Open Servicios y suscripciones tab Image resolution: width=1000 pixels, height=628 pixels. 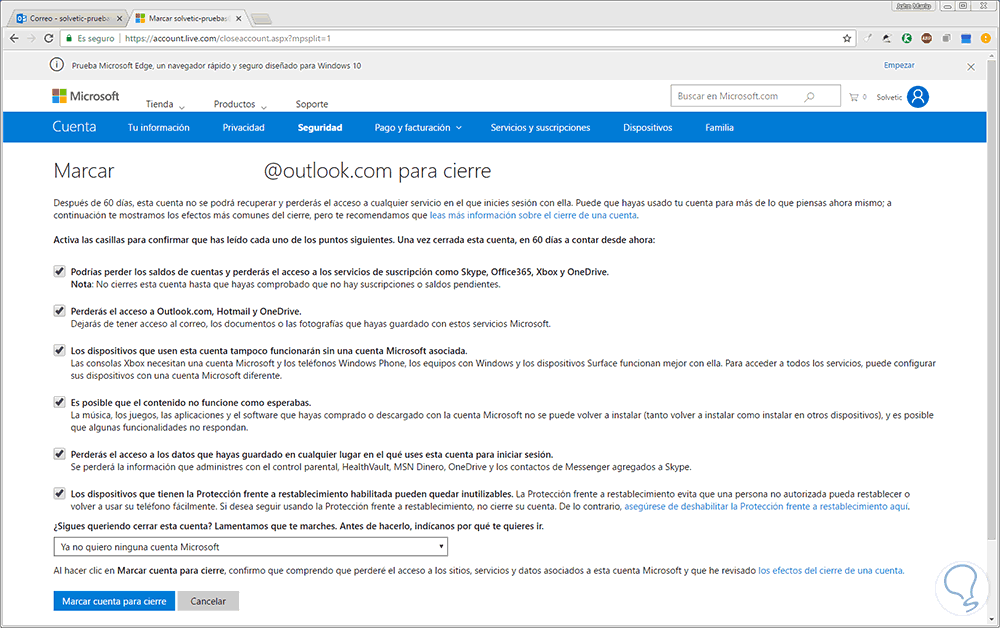coord(540,128)
